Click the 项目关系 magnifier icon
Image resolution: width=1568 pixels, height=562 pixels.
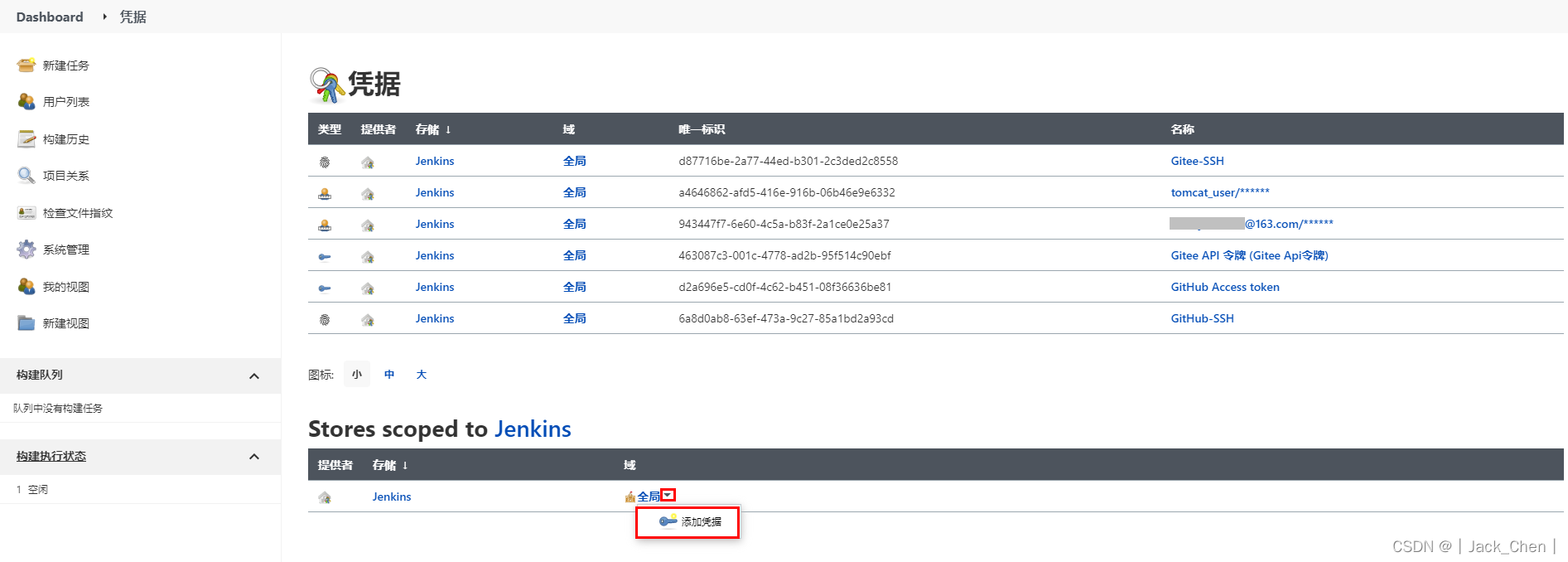pos(27,176)
